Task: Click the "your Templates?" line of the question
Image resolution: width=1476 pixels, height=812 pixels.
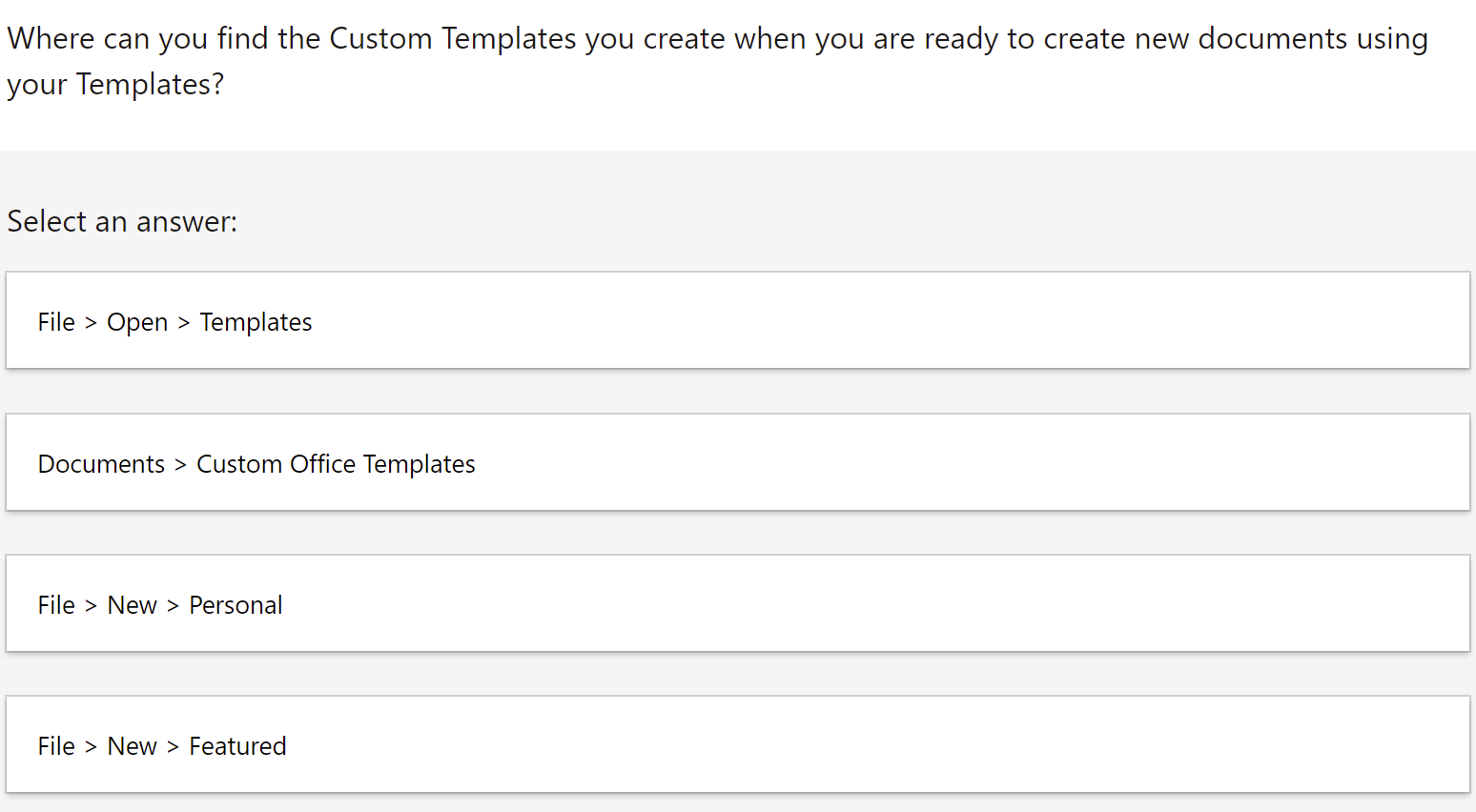Action: coord(115,85)
